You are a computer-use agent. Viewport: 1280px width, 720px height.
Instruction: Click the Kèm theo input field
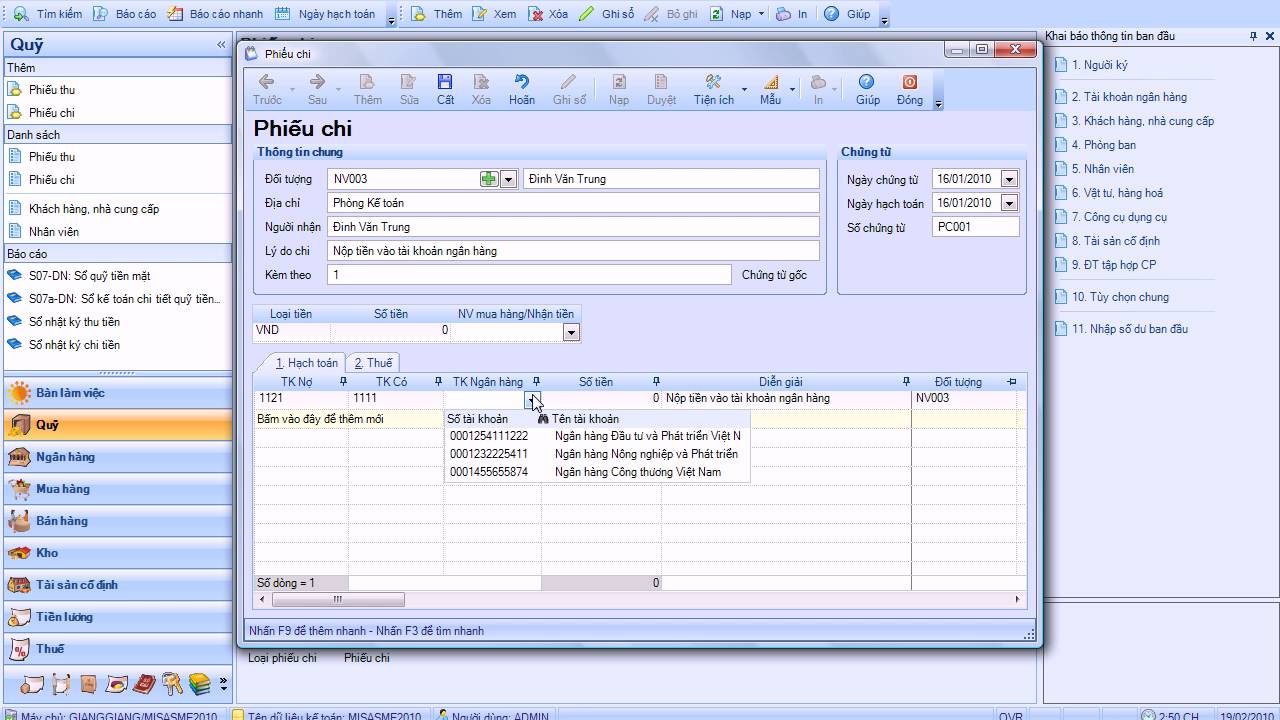529,275
